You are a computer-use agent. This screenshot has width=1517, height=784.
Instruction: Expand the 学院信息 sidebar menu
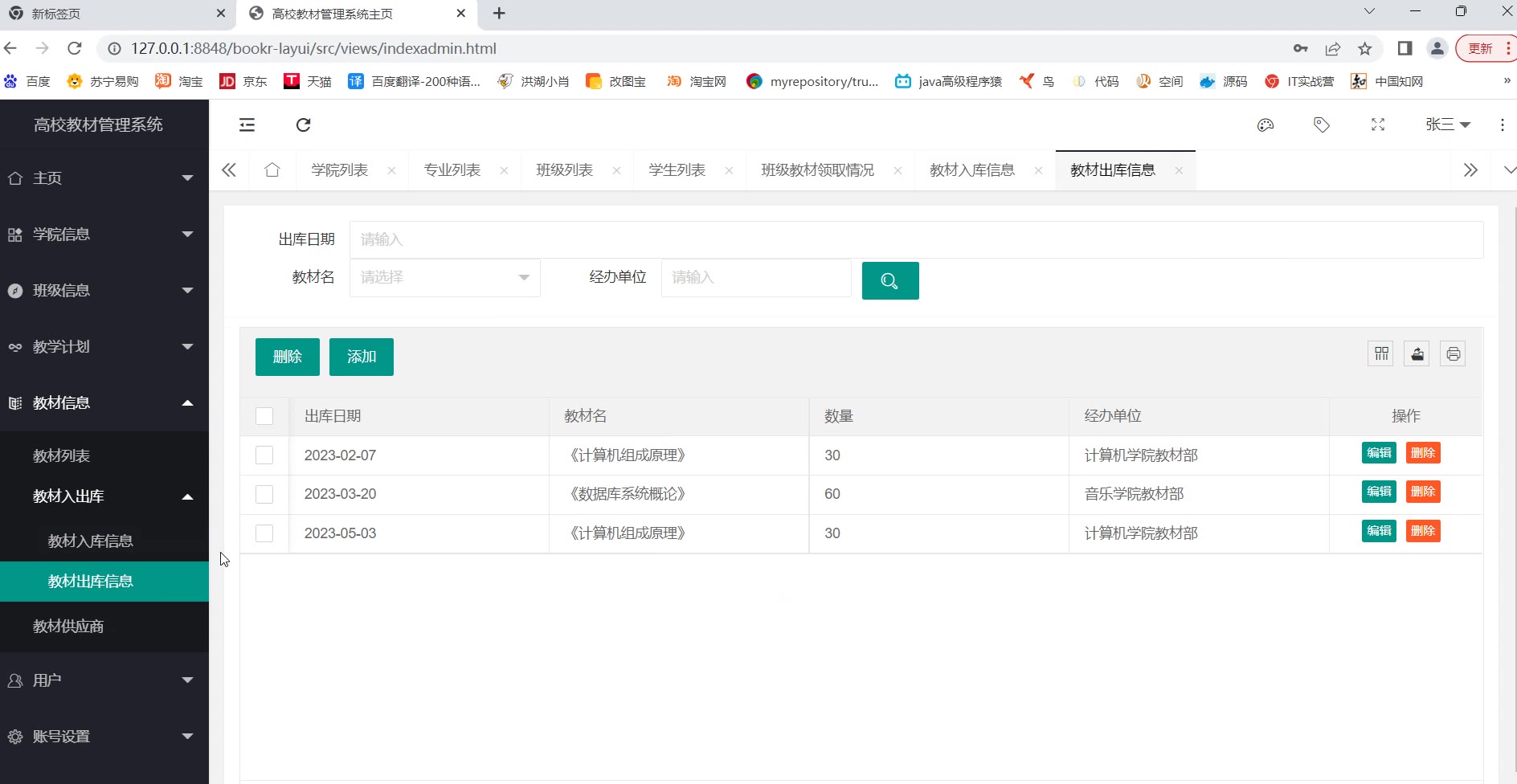coord(104,234)
